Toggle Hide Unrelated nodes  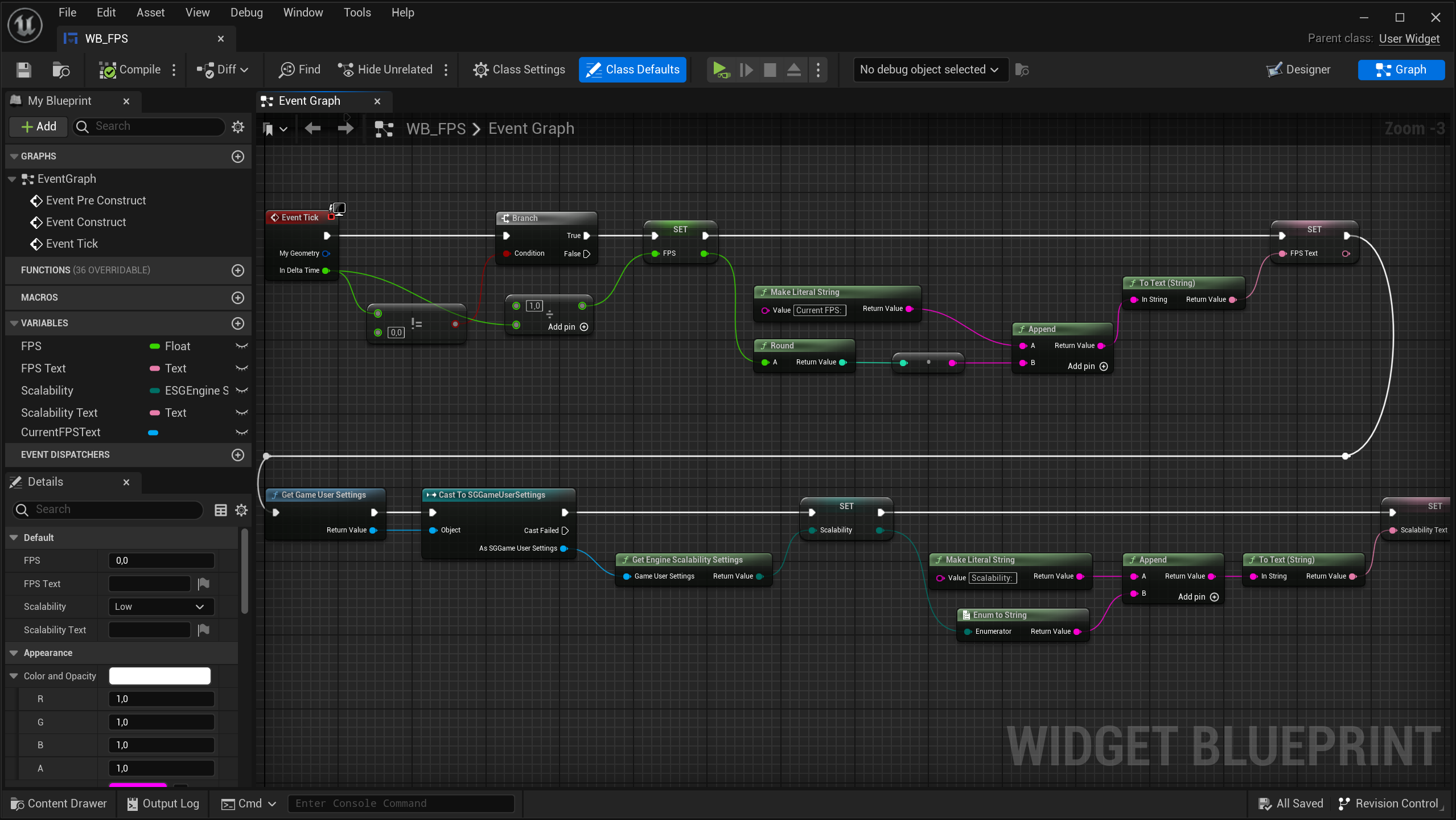[x=385, y=69]
